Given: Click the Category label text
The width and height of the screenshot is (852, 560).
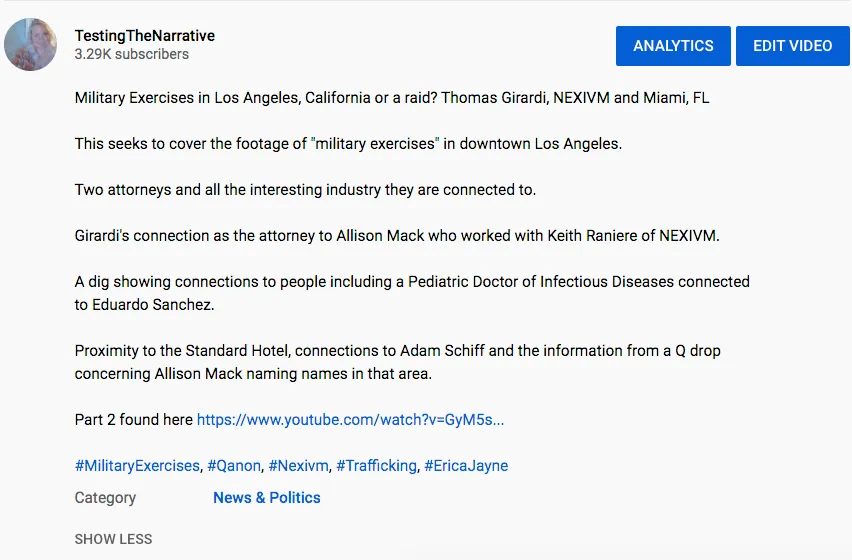Looking at the screenshot, I should 105,498.
